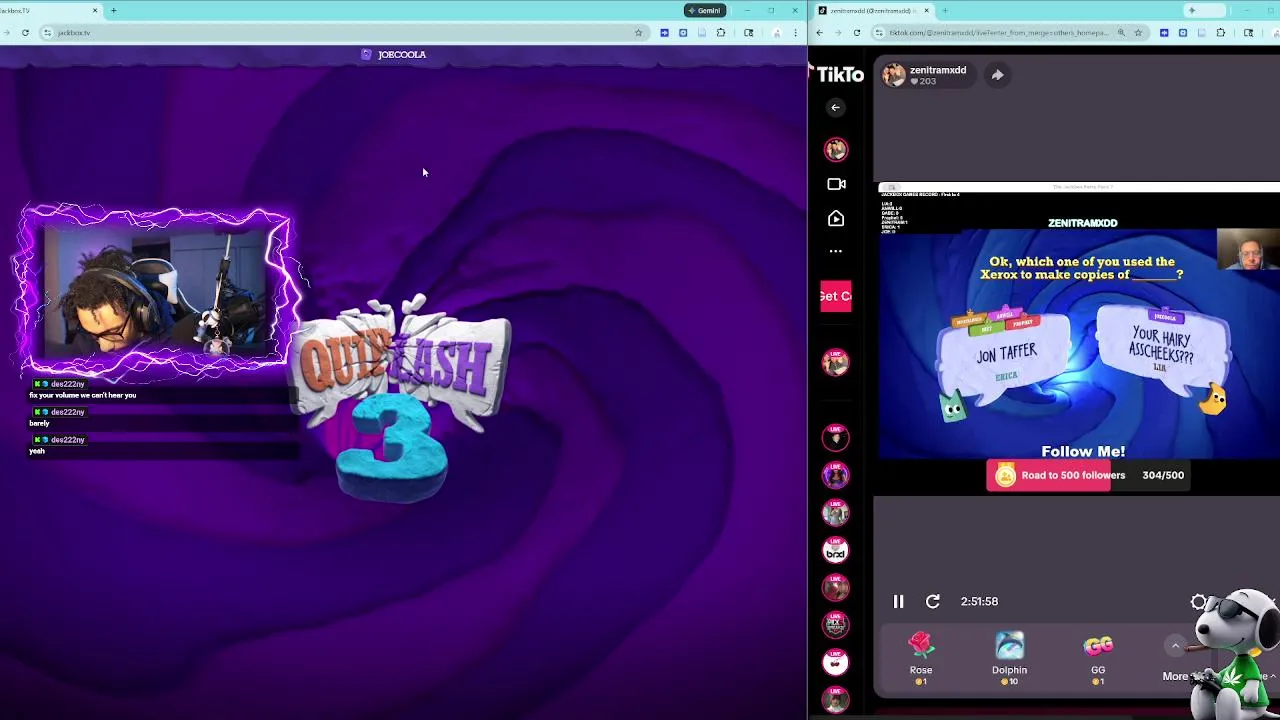The height and width of the screenshot is (720, 1280).
Task: Reload the TikTok live player
Action: tap(932, 601)
